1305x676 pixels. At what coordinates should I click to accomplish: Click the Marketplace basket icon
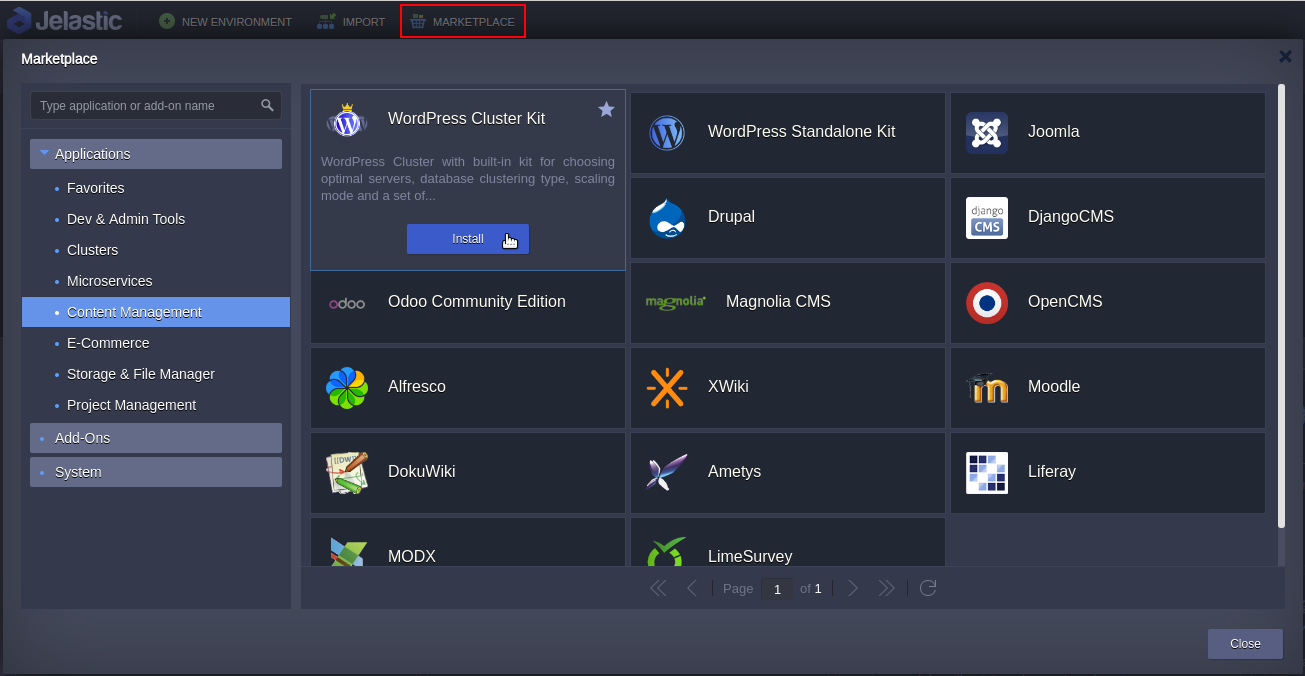(x=417, y=21)
